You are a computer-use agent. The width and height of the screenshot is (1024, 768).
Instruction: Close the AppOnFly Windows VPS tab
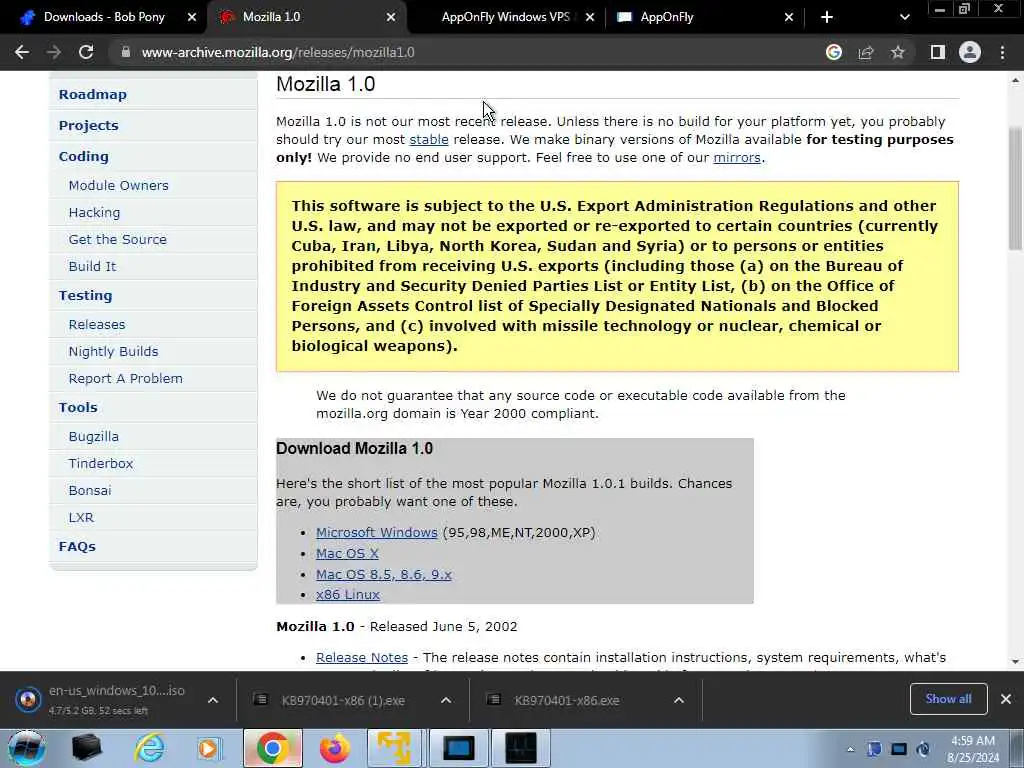tap(590, 17)
